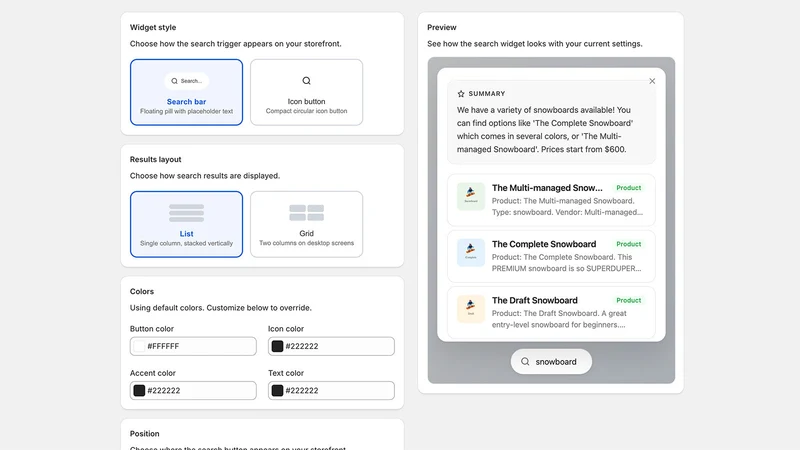Choose the List results layout
The width and height of the screenshot is (800, 450).
point(186,224)
